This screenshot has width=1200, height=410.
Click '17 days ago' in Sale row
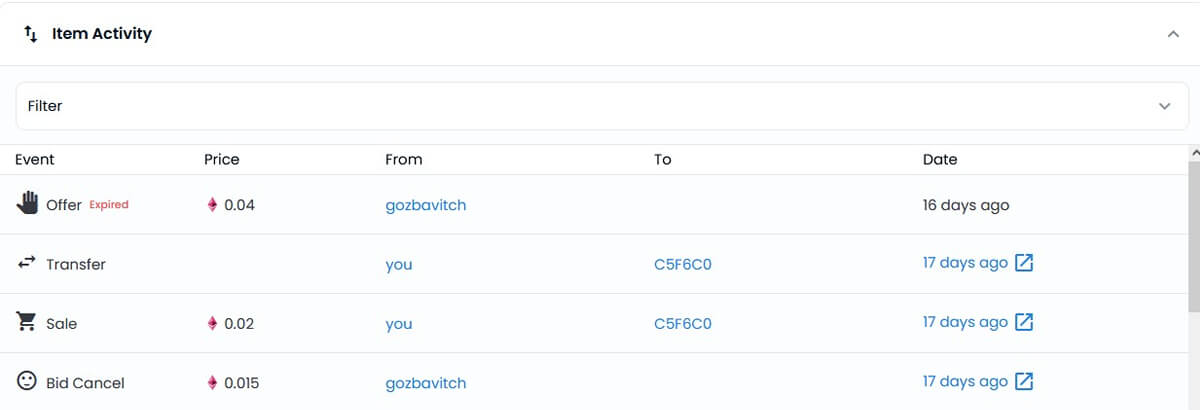click(965, 322)
